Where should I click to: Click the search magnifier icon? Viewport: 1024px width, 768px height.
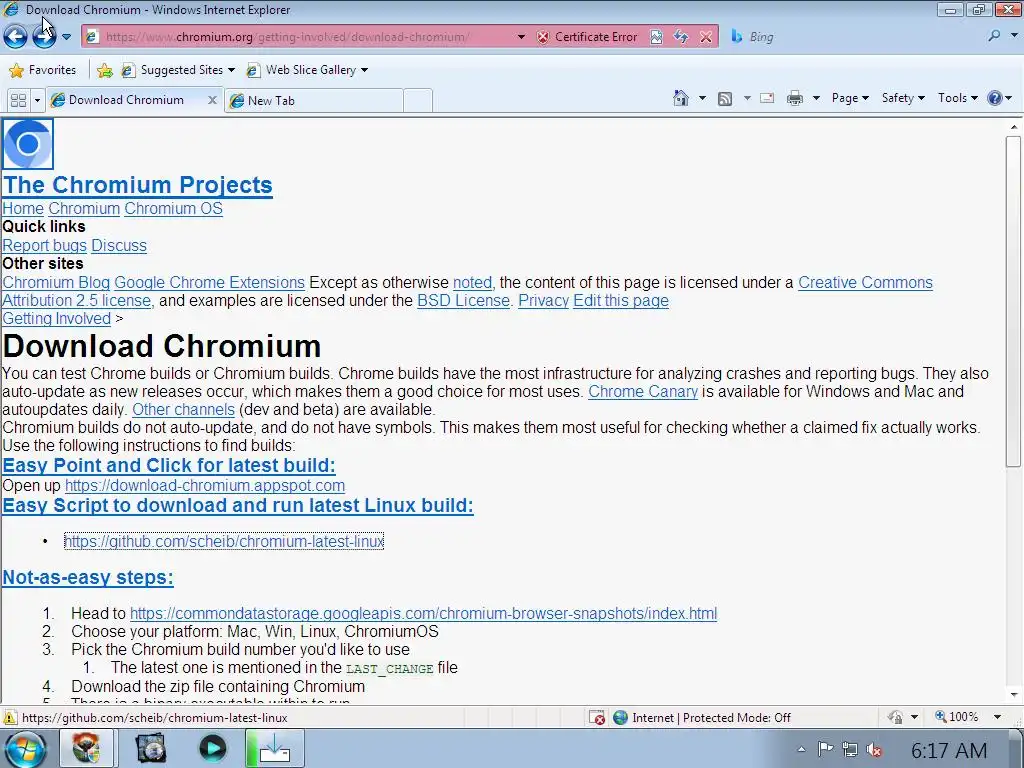point(994,36)
